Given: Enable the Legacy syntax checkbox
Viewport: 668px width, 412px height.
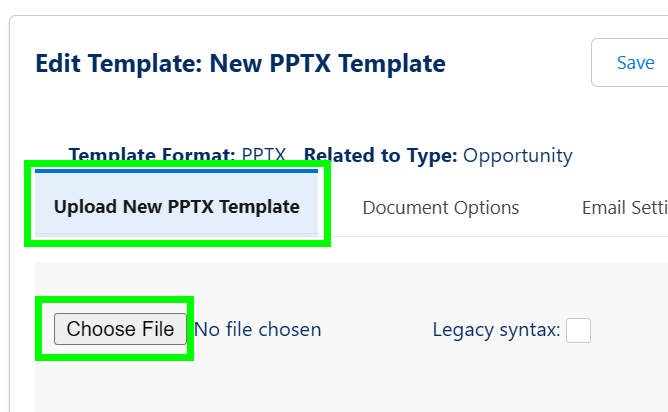Looking at the screenshot, I should tap(578, 330).
